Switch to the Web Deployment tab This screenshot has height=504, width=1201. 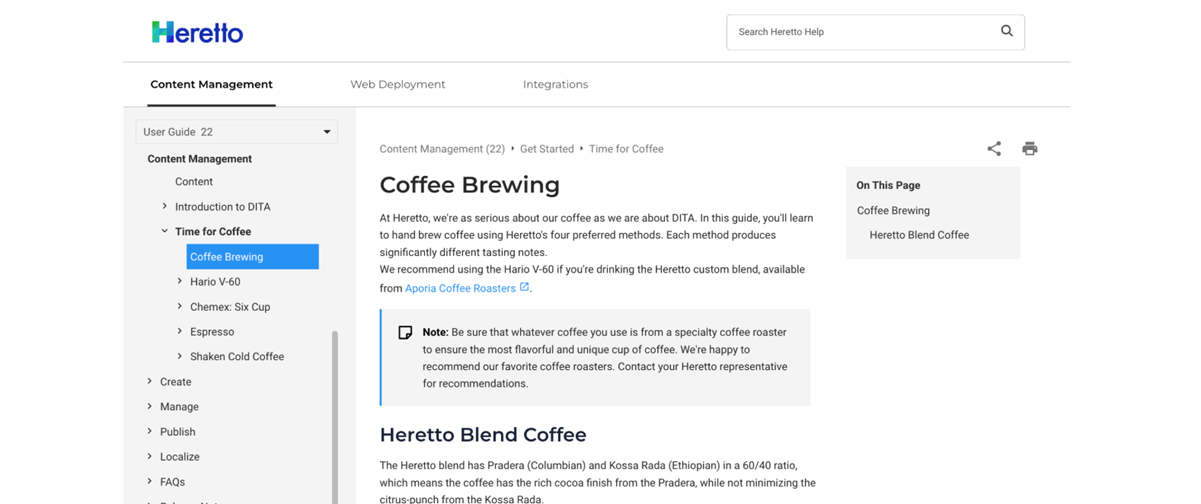[397, 85]
